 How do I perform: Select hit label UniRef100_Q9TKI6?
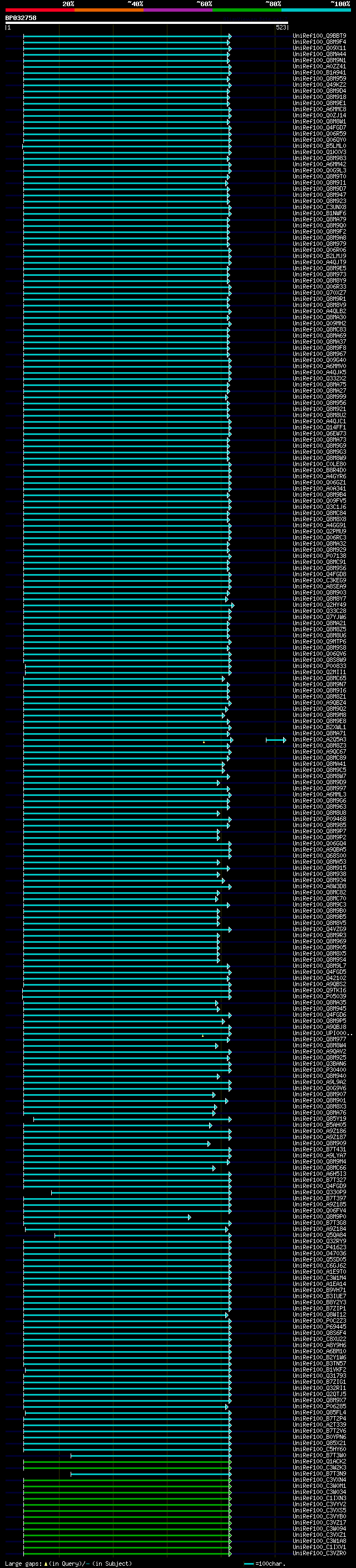click(319, 990)
